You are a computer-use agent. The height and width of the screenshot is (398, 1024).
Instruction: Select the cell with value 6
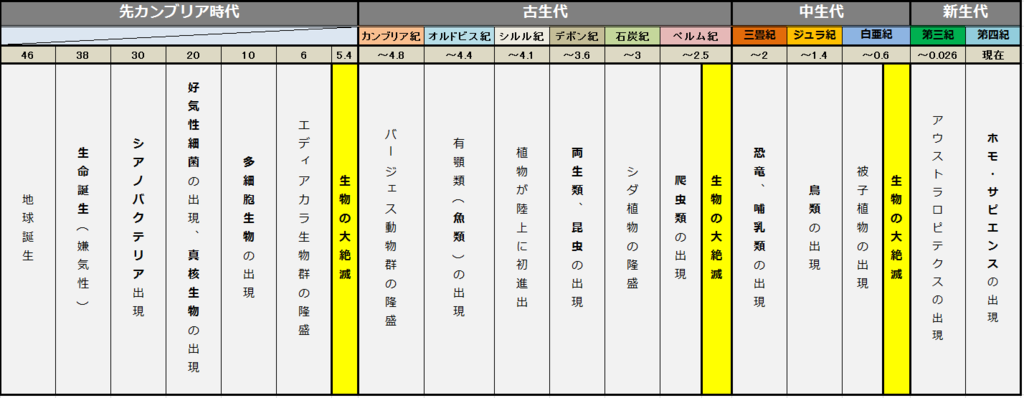pyautogui.click(x=304, y=55)
